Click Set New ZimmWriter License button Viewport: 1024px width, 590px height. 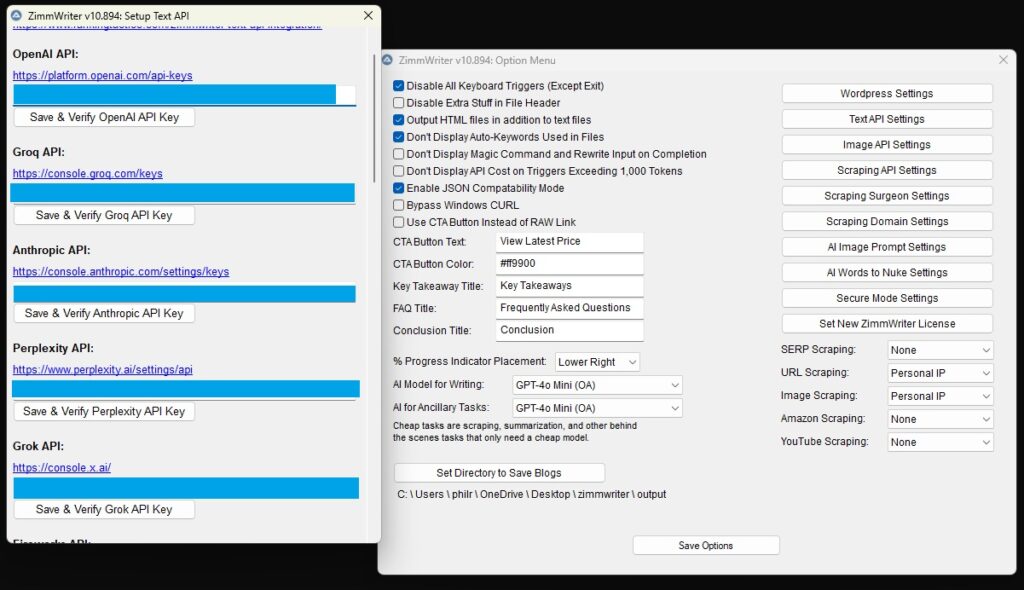[887, 323]
